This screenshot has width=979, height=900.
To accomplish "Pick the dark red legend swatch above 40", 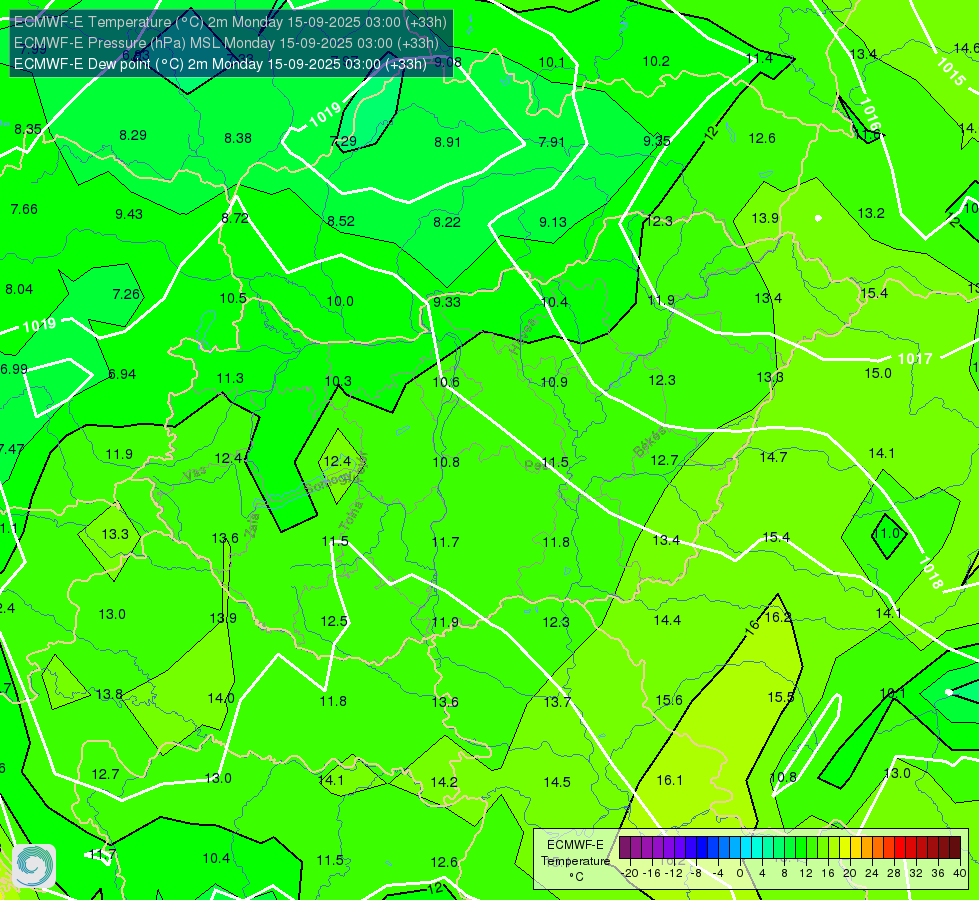I will coord(955,848).
